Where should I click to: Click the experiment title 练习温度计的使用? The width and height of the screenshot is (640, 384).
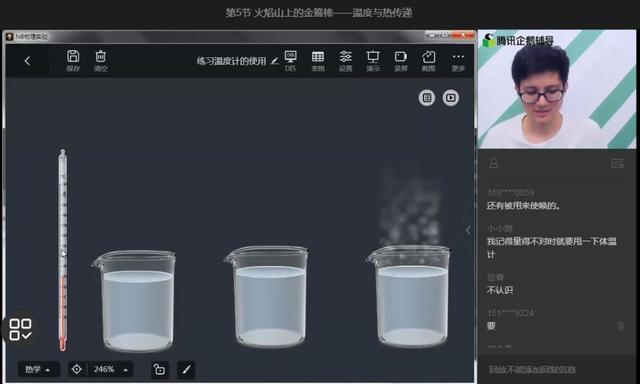click(231, 61)
